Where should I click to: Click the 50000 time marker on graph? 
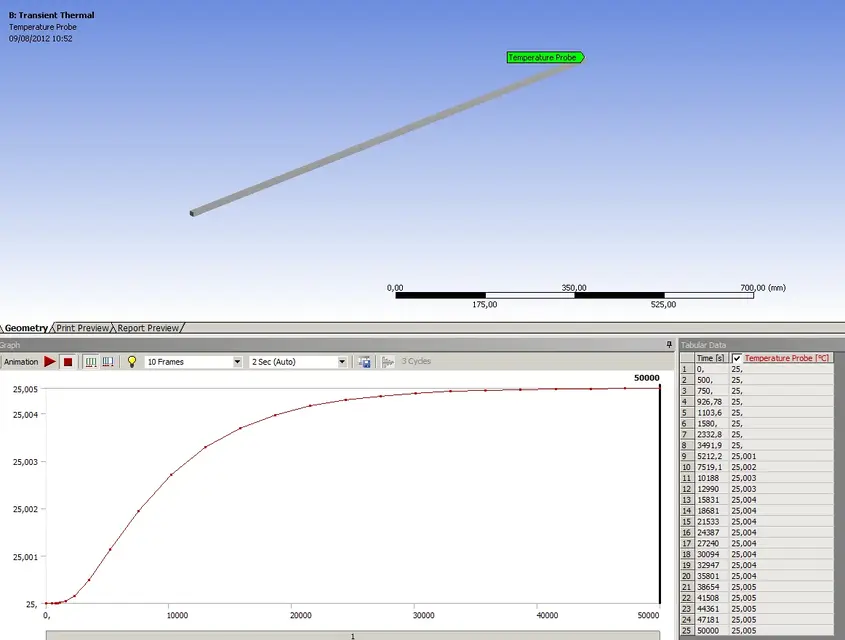646,378
